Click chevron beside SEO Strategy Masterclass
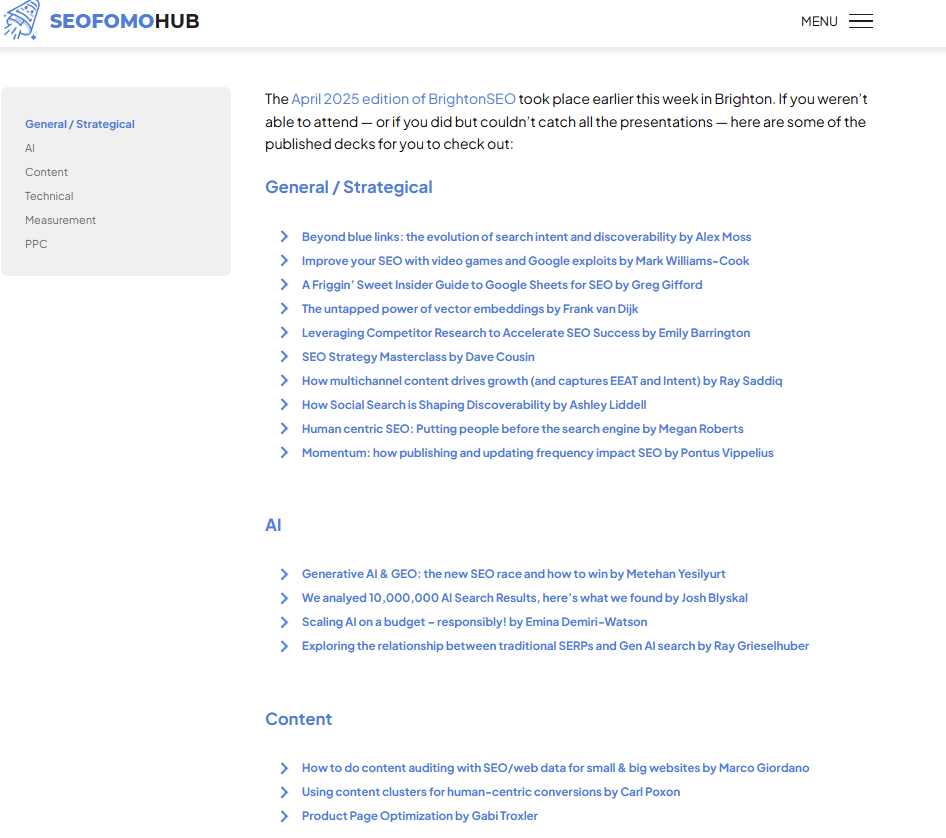946x838 pixels. click(284, 357)
